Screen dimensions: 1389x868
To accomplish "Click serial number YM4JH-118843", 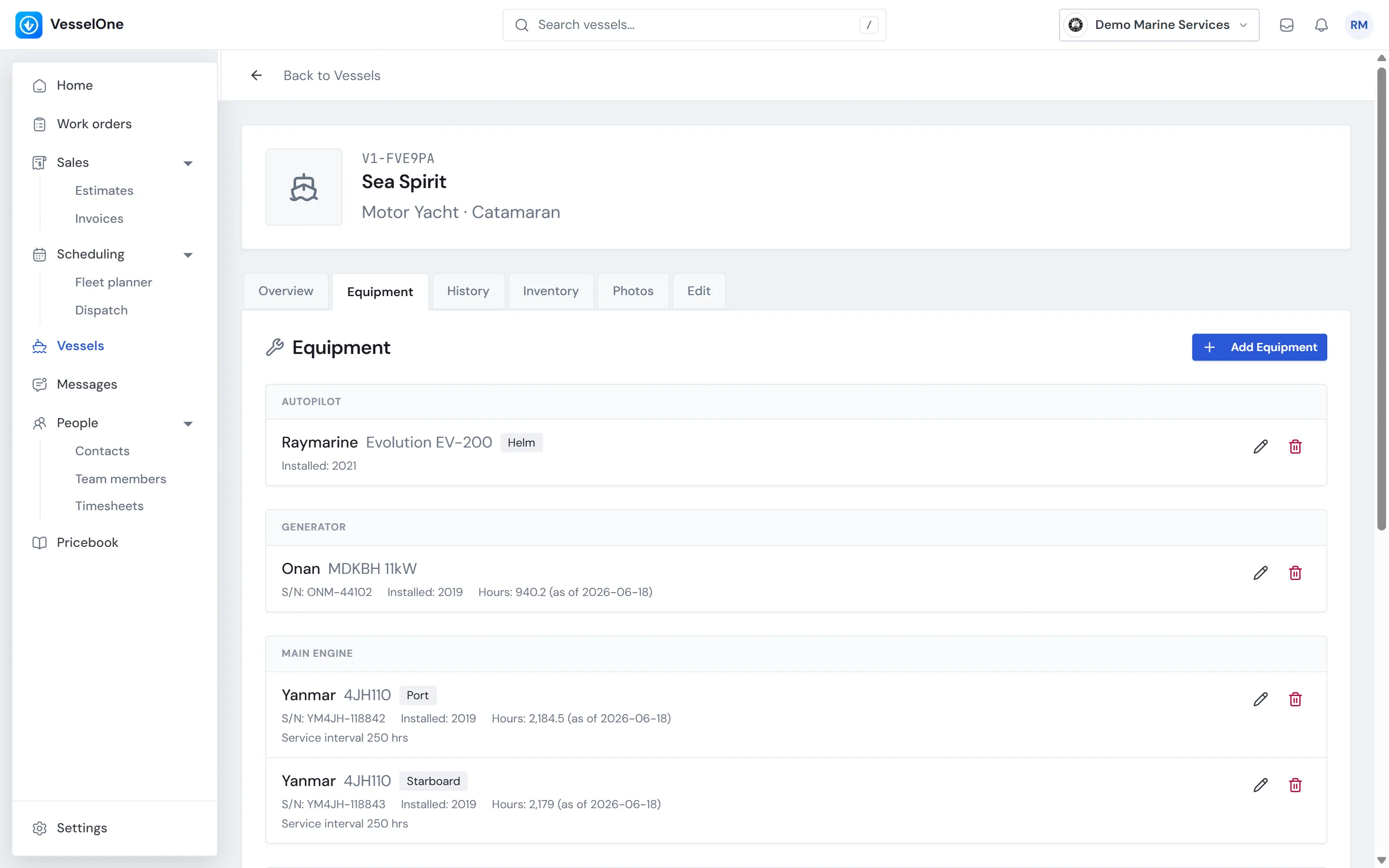I will [x=333, y=805].
